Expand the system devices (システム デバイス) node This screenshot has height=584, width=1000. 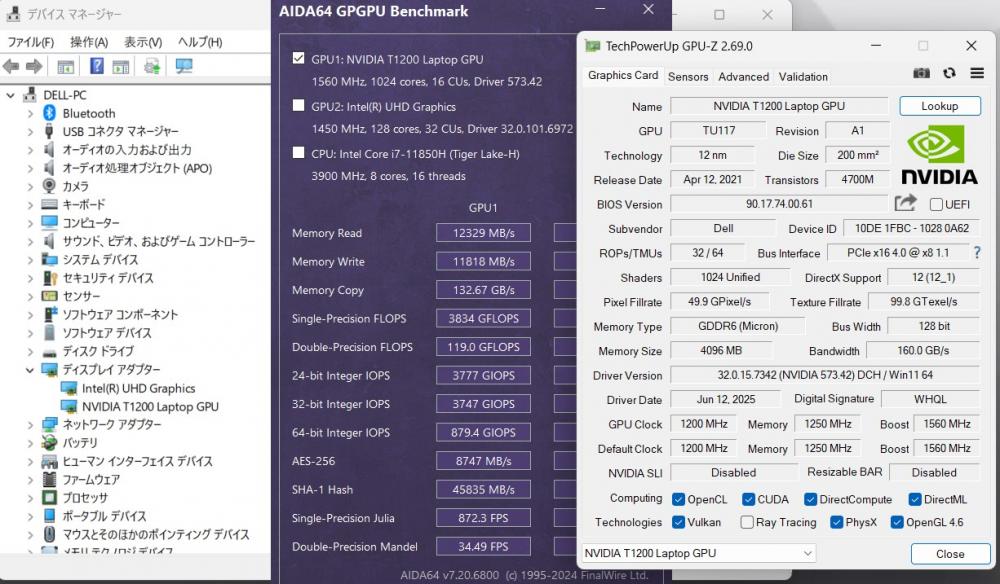30,260
